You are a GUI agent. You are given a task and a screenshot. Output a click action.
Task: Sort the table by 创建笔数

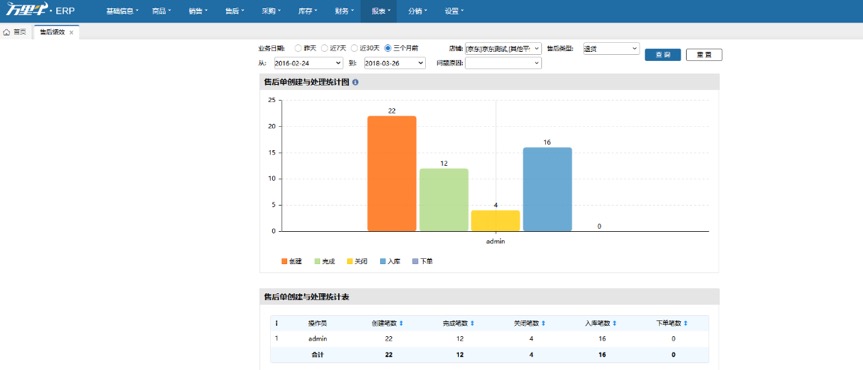tap(401, 323)
